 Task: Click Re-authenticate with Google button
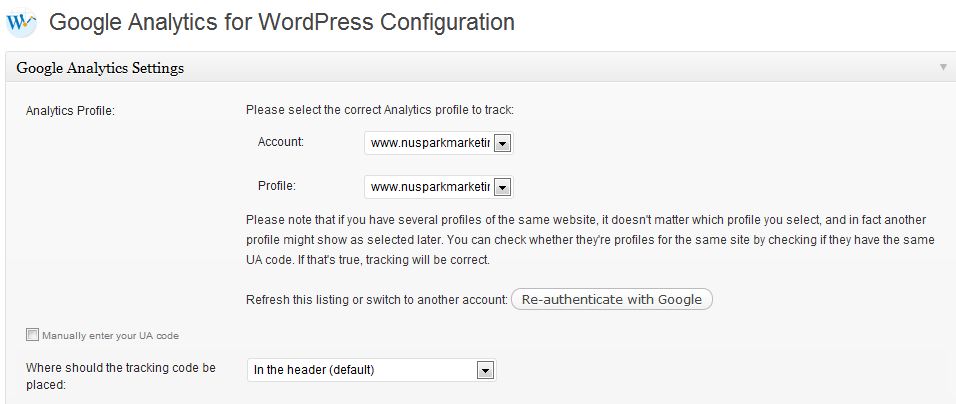612,299
